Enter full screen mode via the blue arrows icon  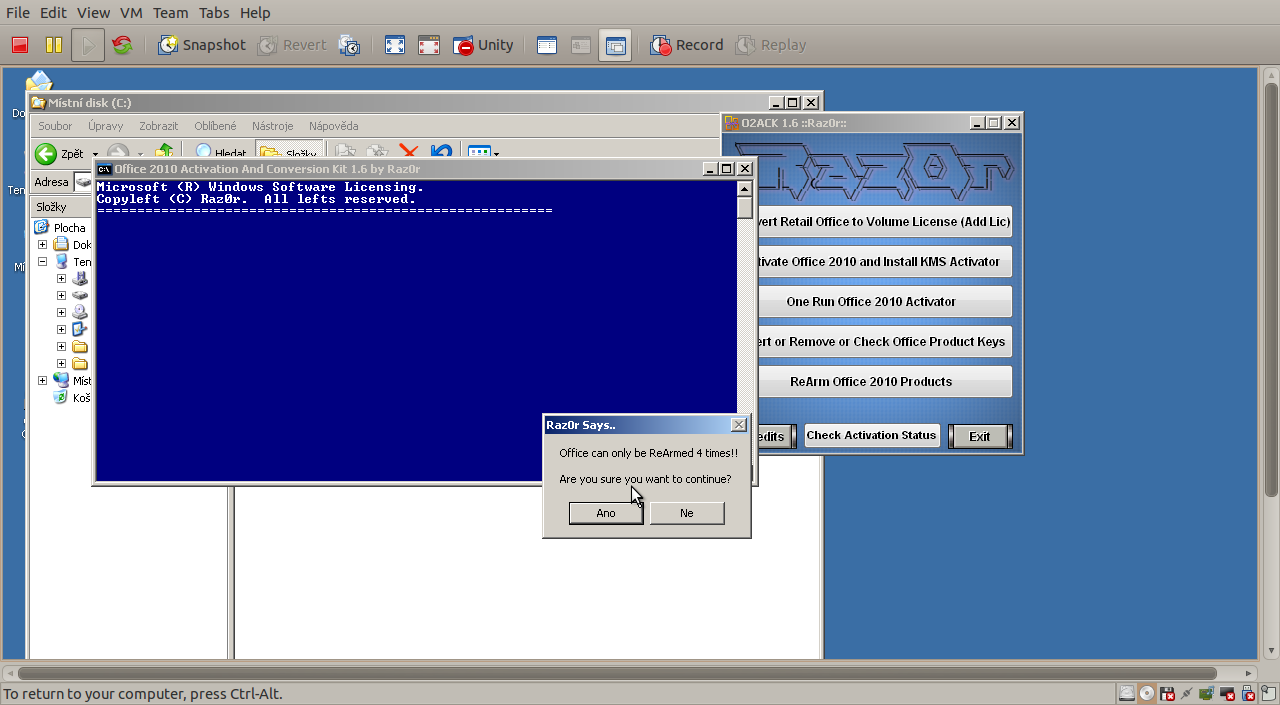(395, 45)
